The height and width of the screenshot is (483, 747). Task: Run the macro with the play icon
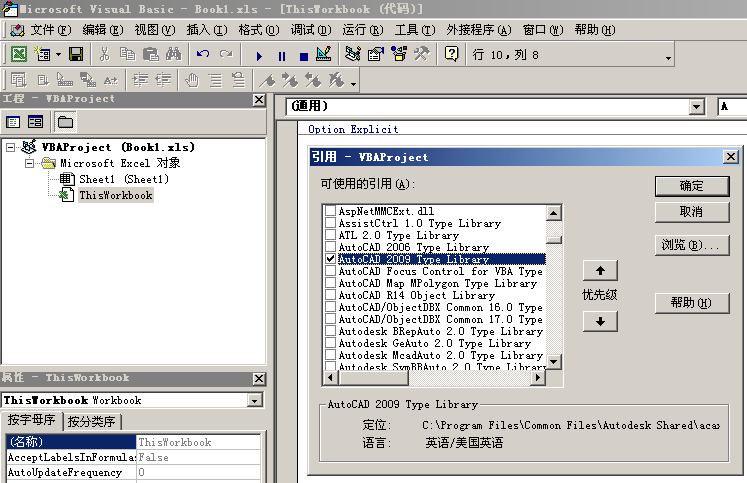pyautogui.click(x=259, y=56)
